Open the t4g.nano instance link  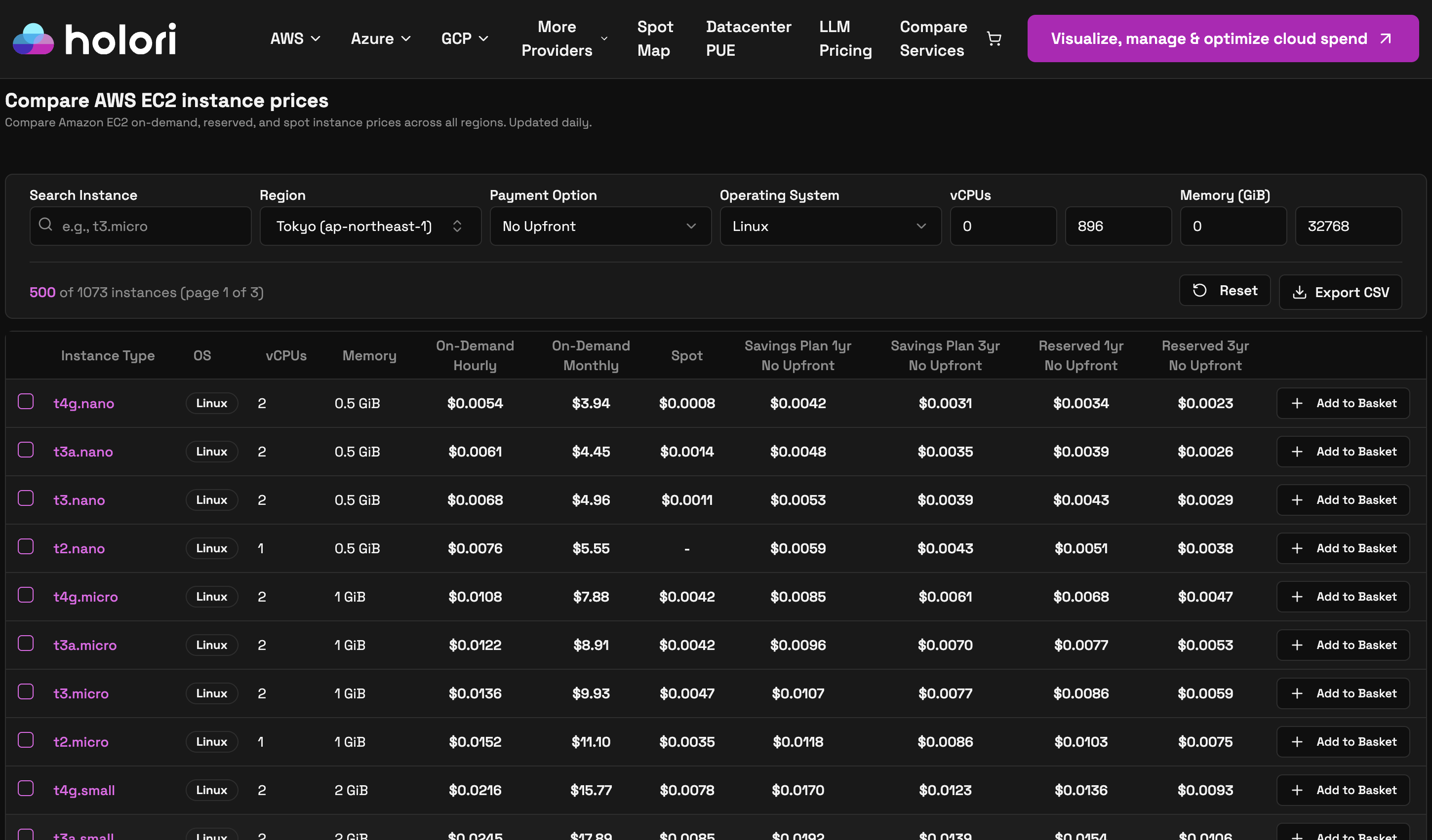pos(83,404)
